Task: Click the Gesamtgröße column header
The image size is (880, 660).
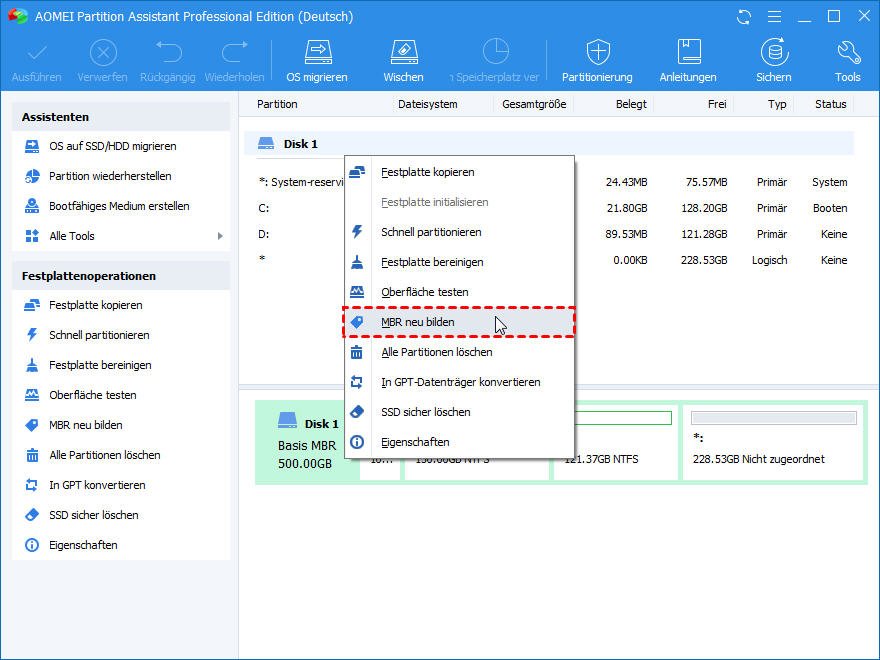Action: click(534, 104)
